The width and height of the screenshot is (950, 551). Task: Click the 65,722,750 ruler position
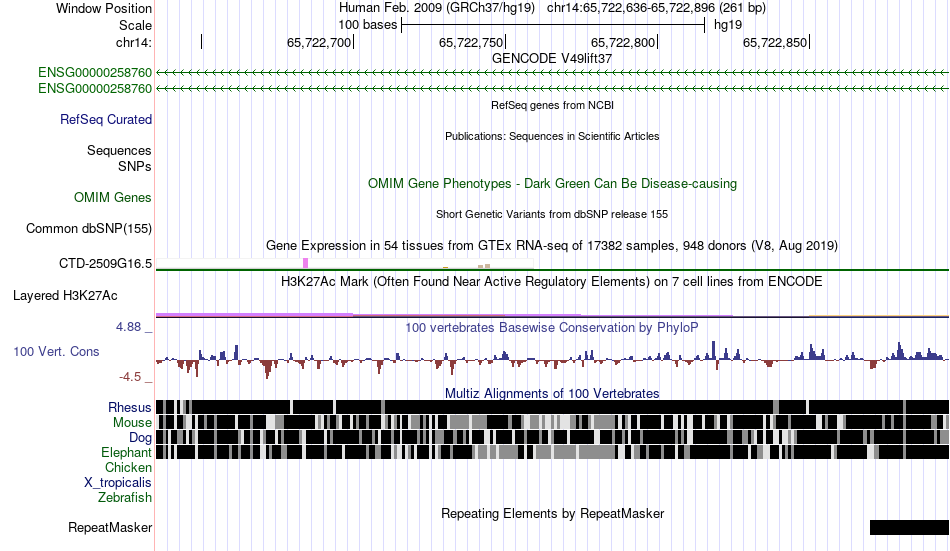coord(471,42)
